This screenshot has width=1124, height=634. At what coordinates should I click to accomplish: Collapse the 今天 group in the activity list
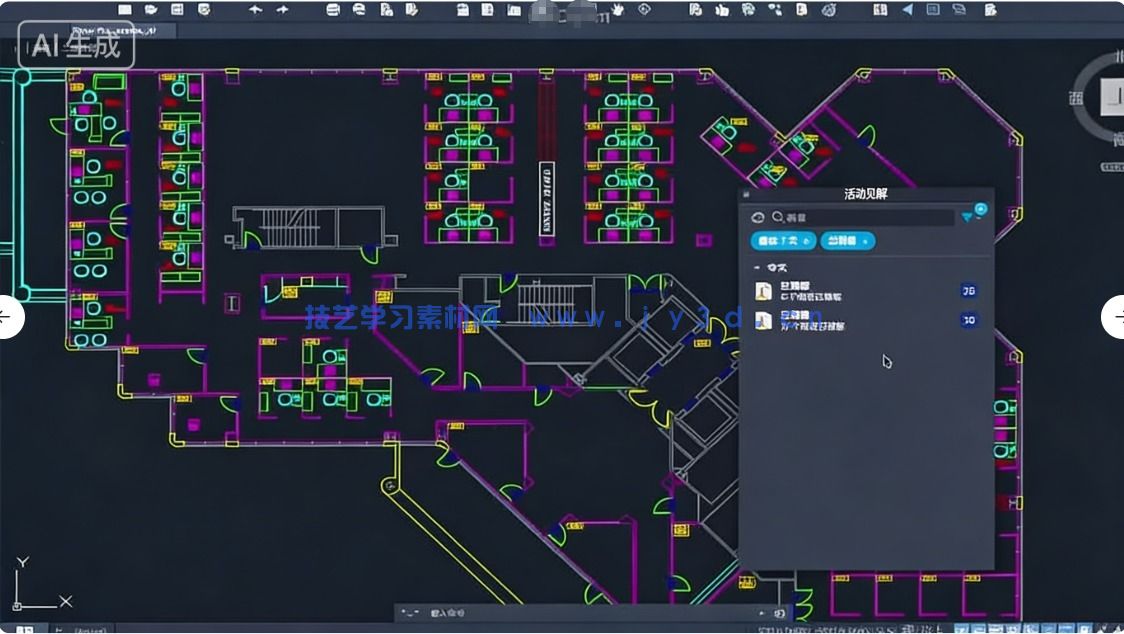(757, 266)
